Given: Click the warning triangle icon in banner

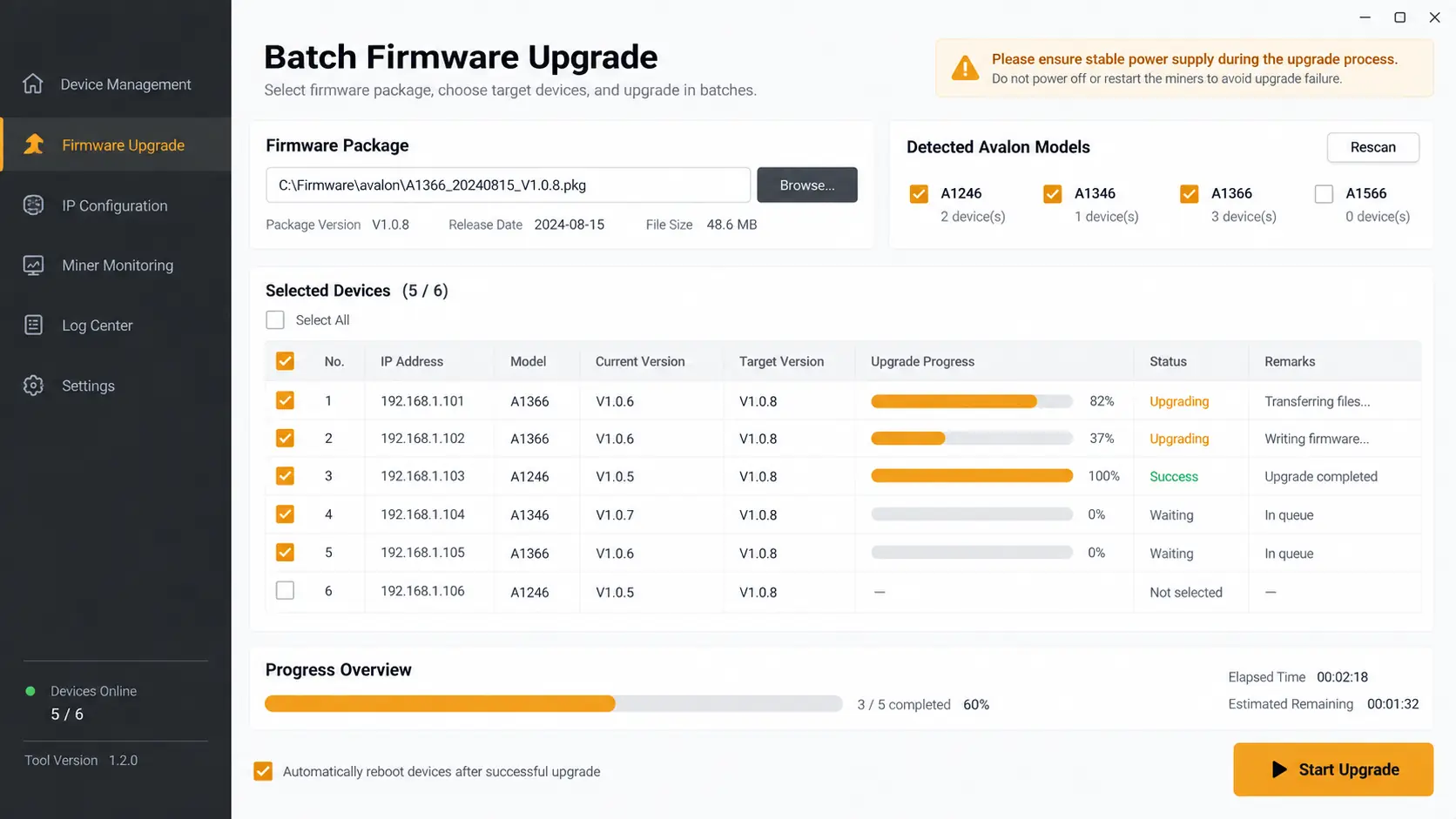Looking at the screenshot, I should click(x=965, y=68).
